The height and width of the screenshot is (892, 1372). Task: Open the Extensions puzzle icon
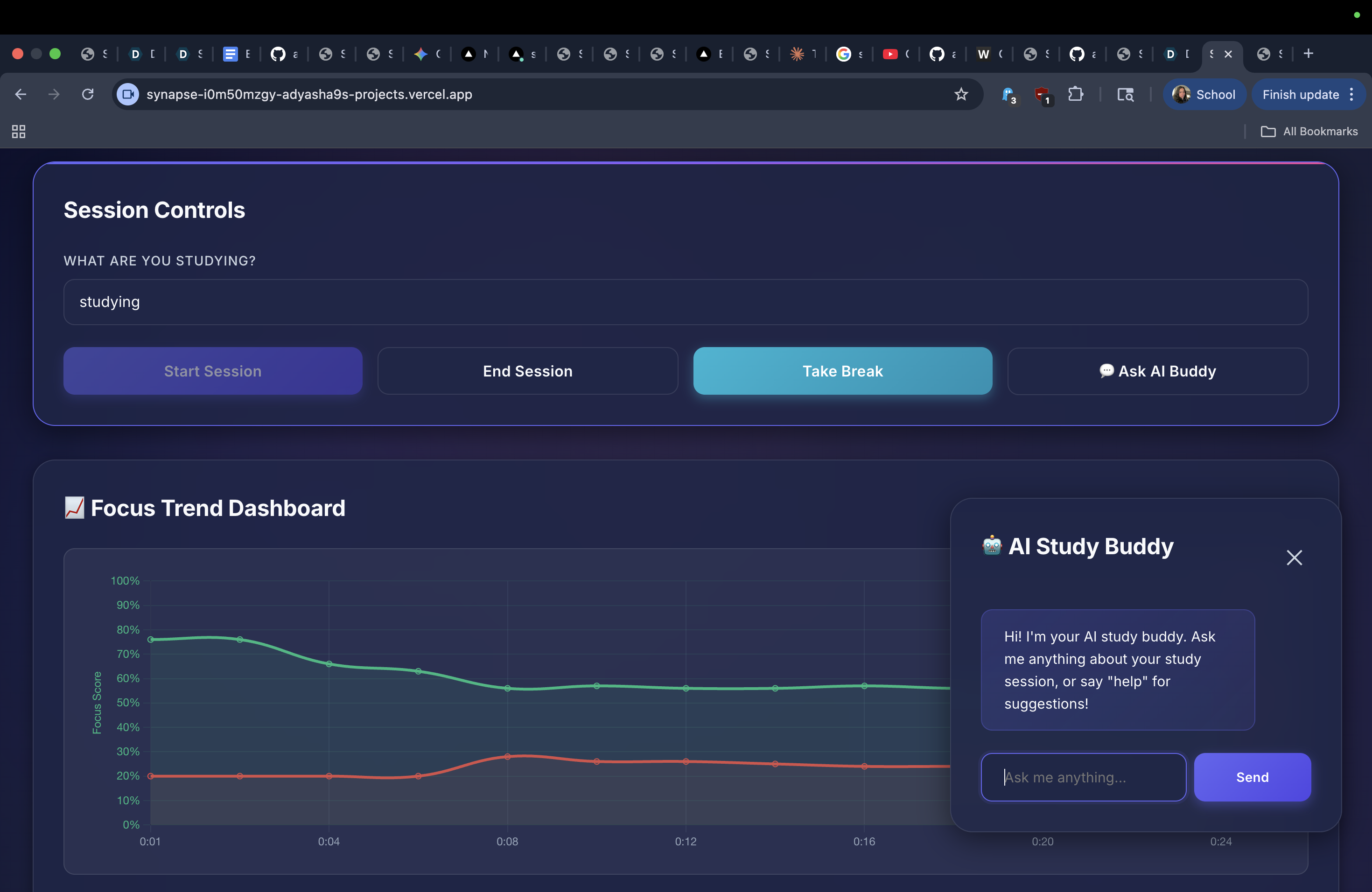click(1075, 94)
